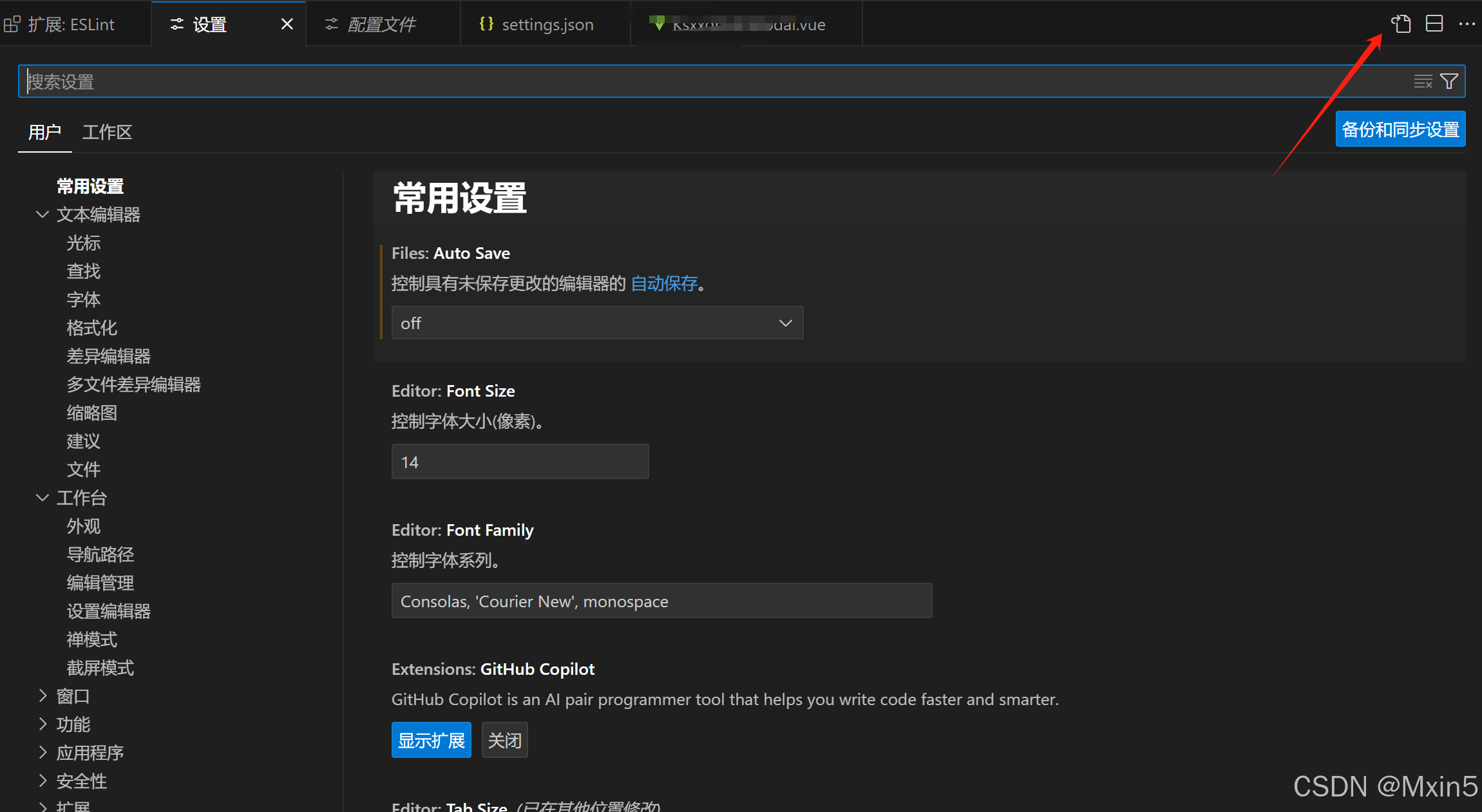Screen dimensions: 1482x812
Task: Click Open Settings (JSON) icon
Action: point(1401,24)
